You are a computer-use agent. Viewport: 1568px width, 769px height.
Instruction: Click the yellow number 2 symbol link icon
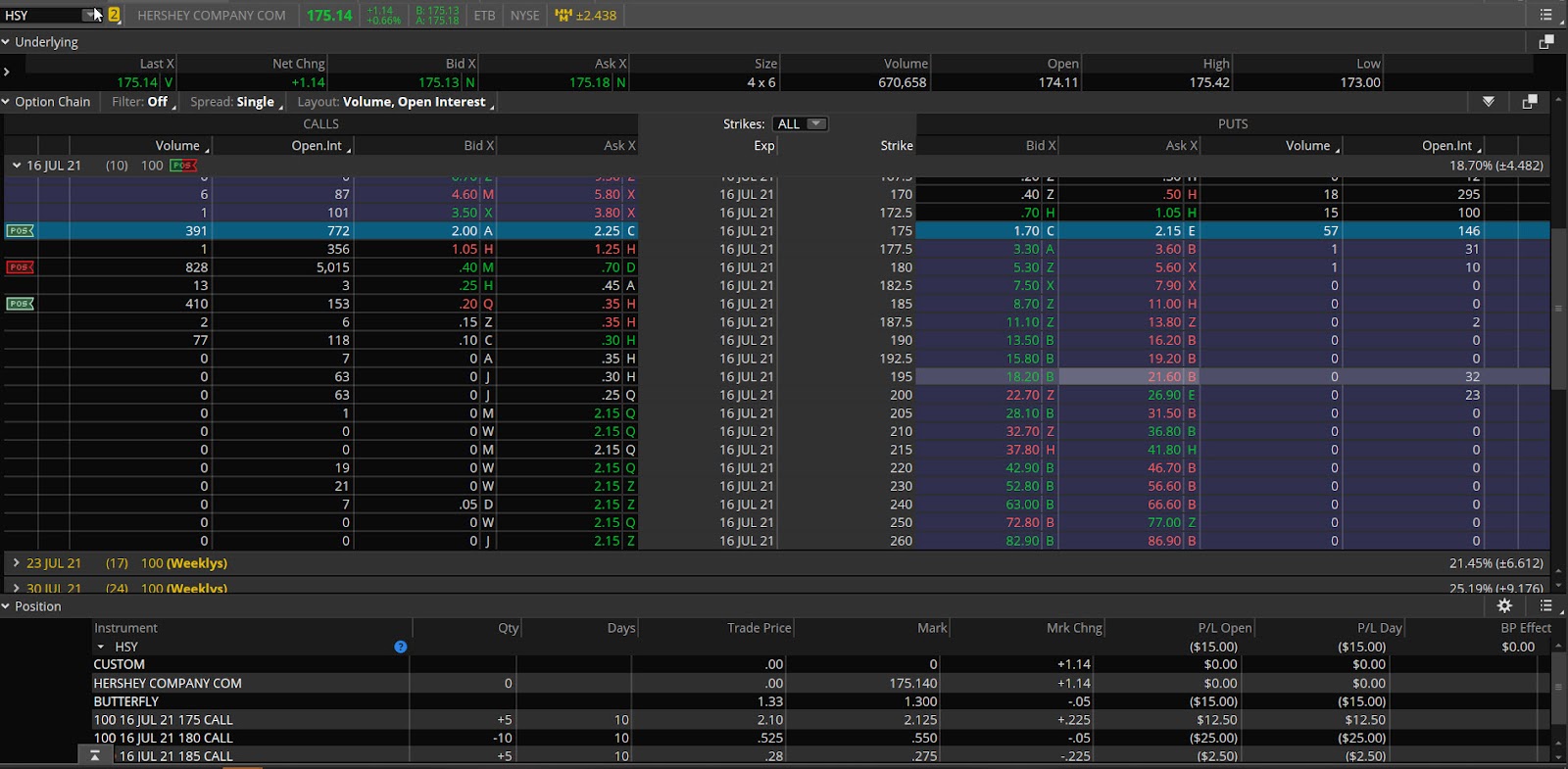coord(114,15)
